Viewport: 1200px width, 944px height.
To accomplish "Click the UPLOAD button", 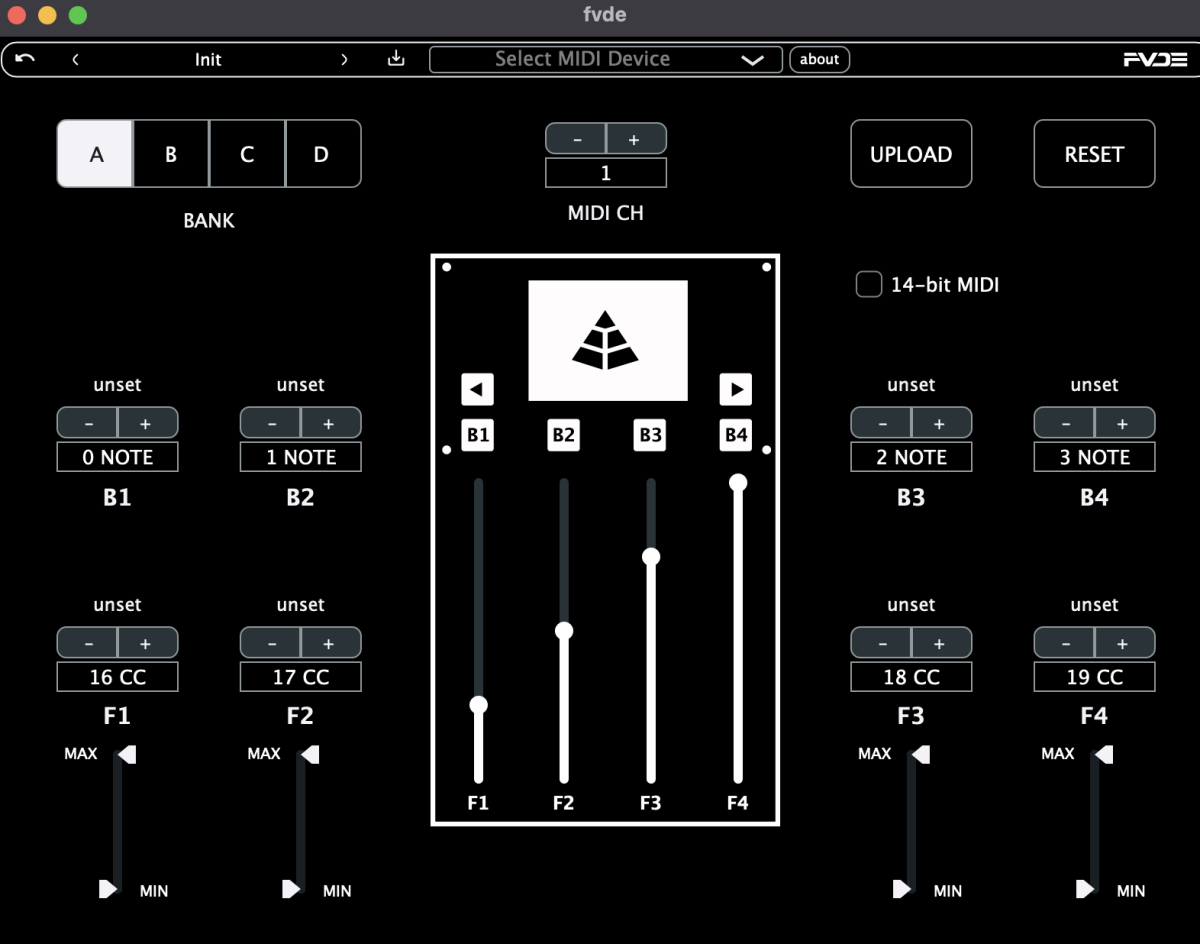I will 911,154.
